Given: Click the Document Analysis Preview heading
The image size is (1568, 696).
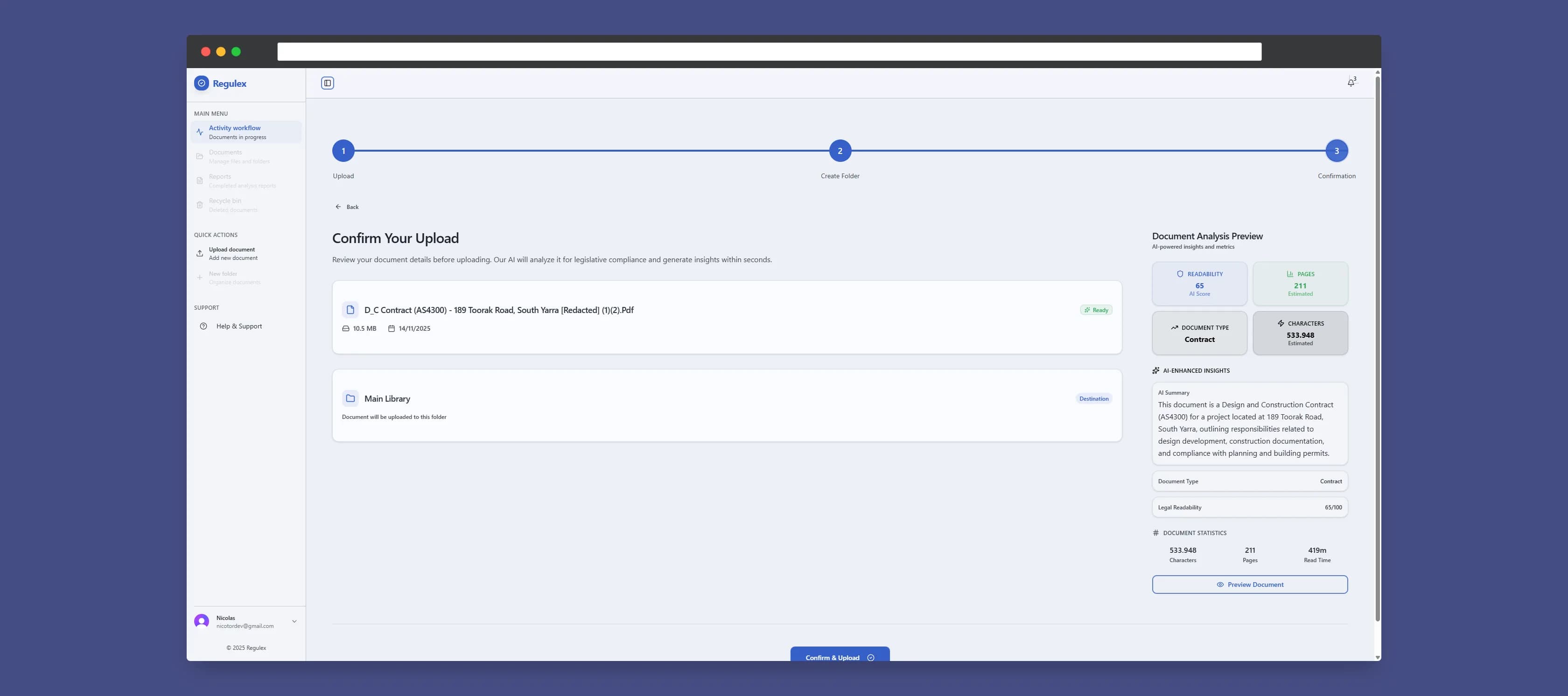Looking at the screenshot, I should (1207, 236).
